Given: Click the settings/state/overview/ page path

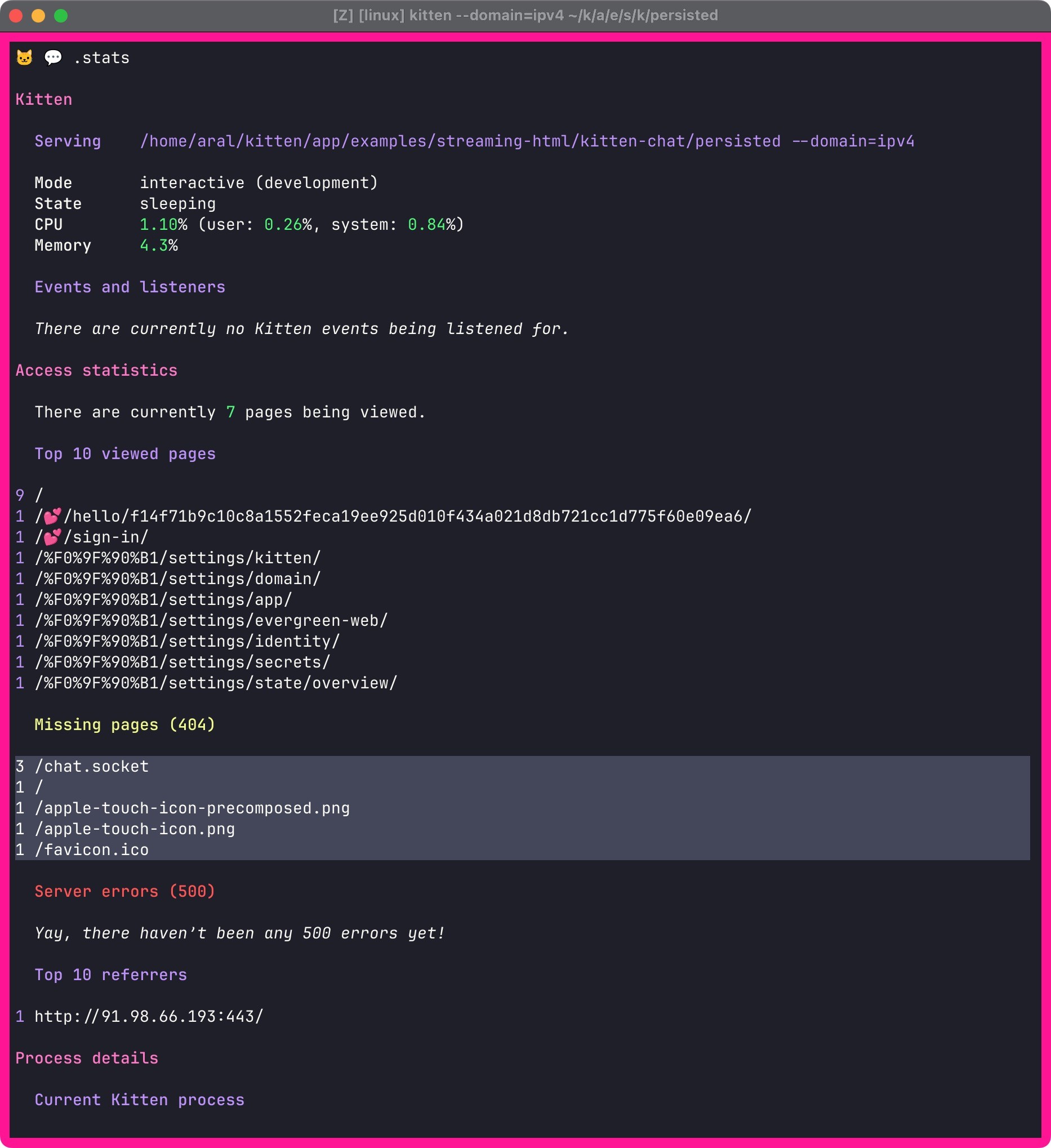Looking at the screenshot, I should [216, 683].
